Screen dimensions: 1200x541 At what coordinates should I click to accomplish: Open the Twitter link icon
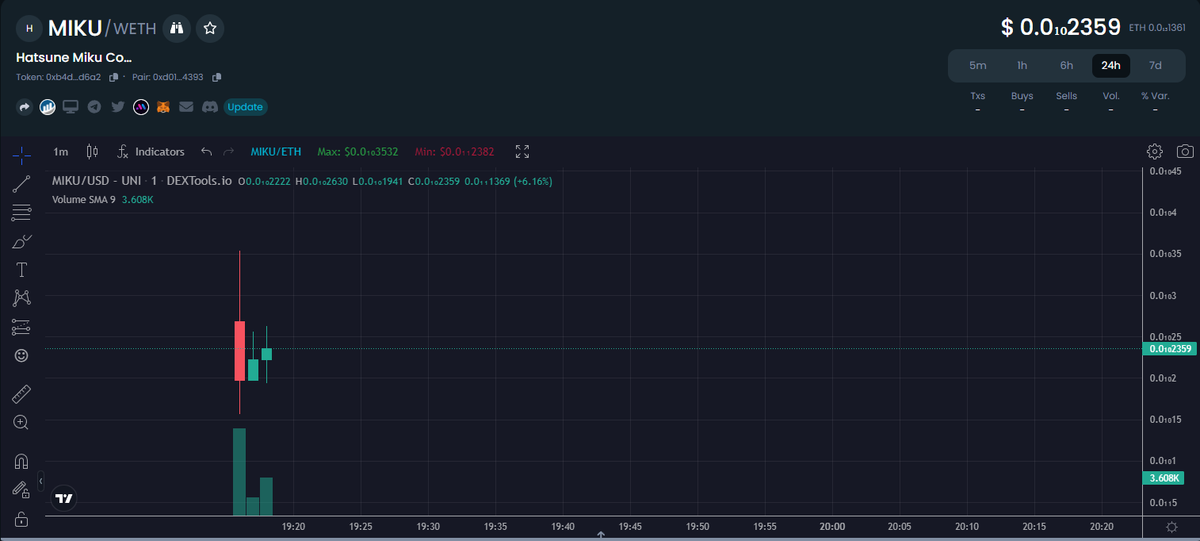118,106
